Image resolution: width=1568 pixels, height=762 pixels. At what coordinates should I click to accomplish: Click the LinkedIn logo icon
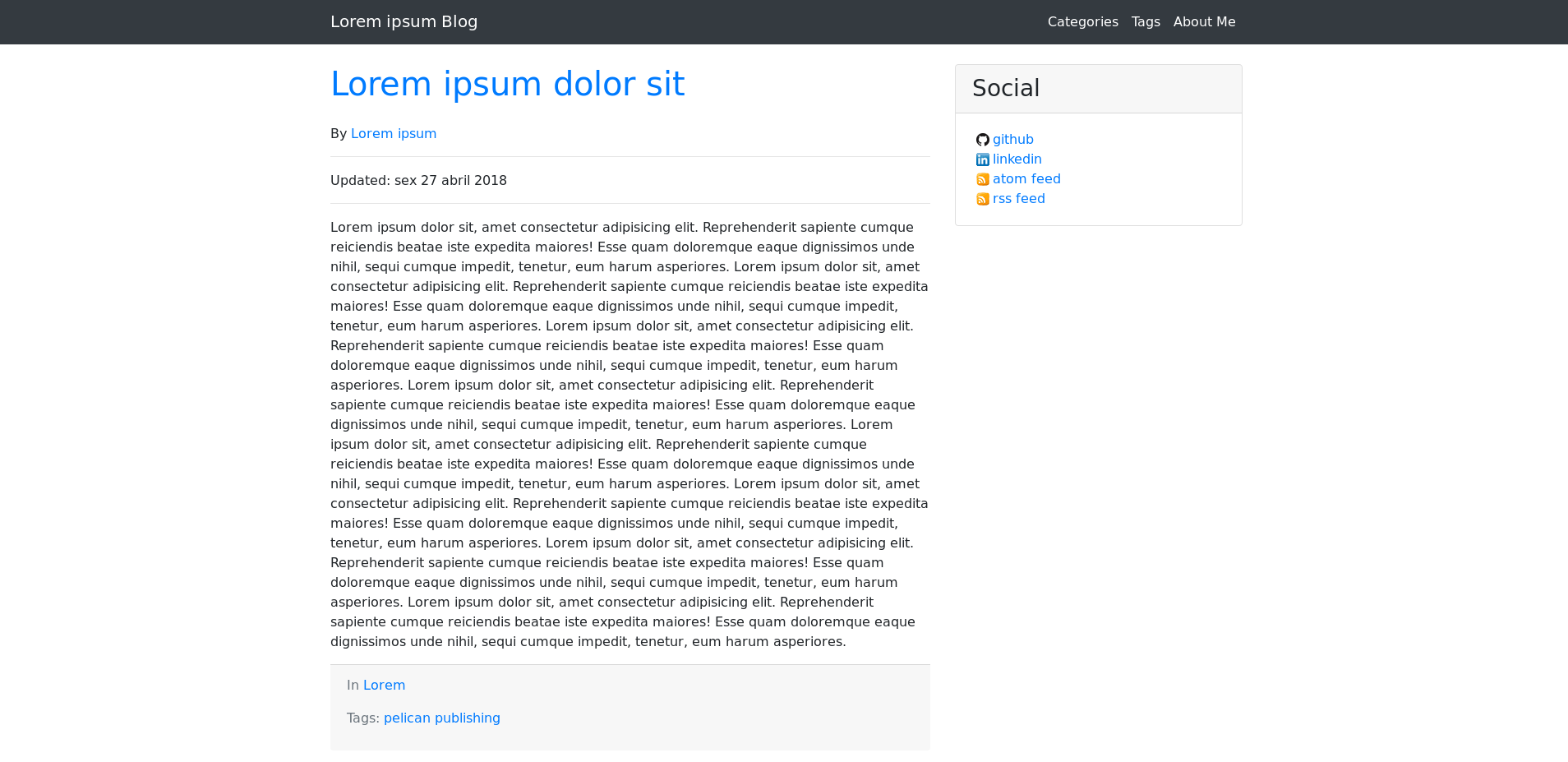(982, 159)
